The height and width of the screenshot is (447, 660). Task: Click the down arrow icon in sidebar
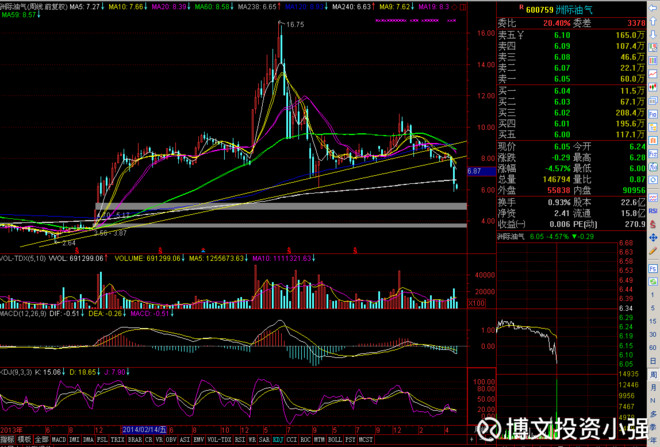click(653, 34)
